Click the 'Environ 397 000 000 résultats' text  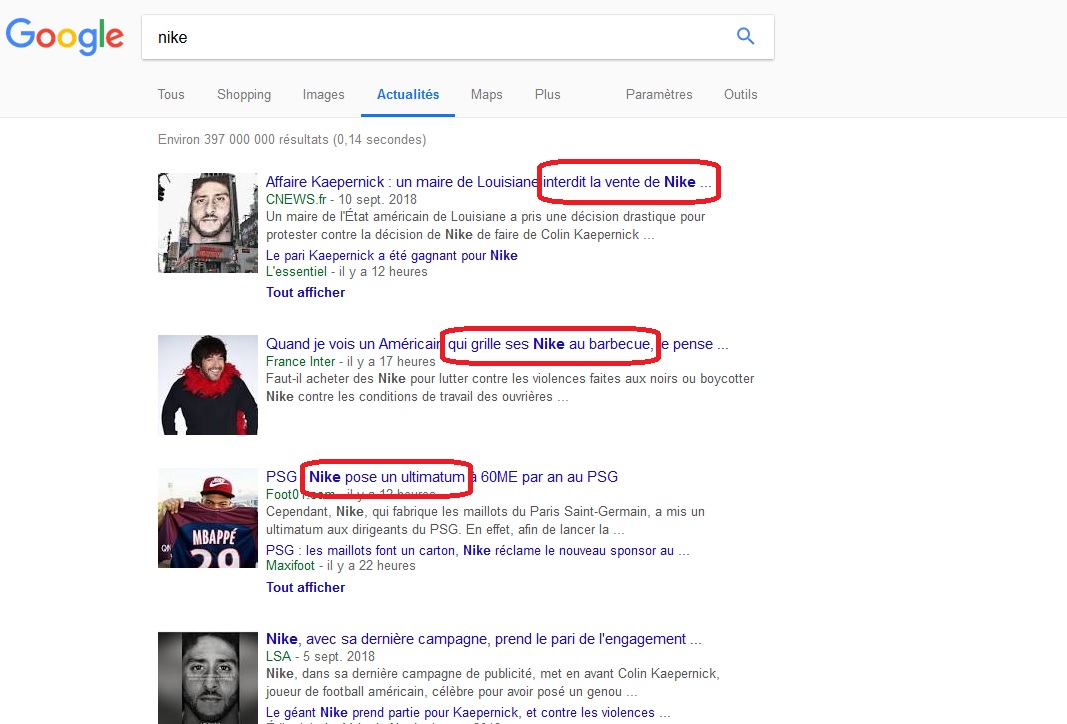pos(292,139)
